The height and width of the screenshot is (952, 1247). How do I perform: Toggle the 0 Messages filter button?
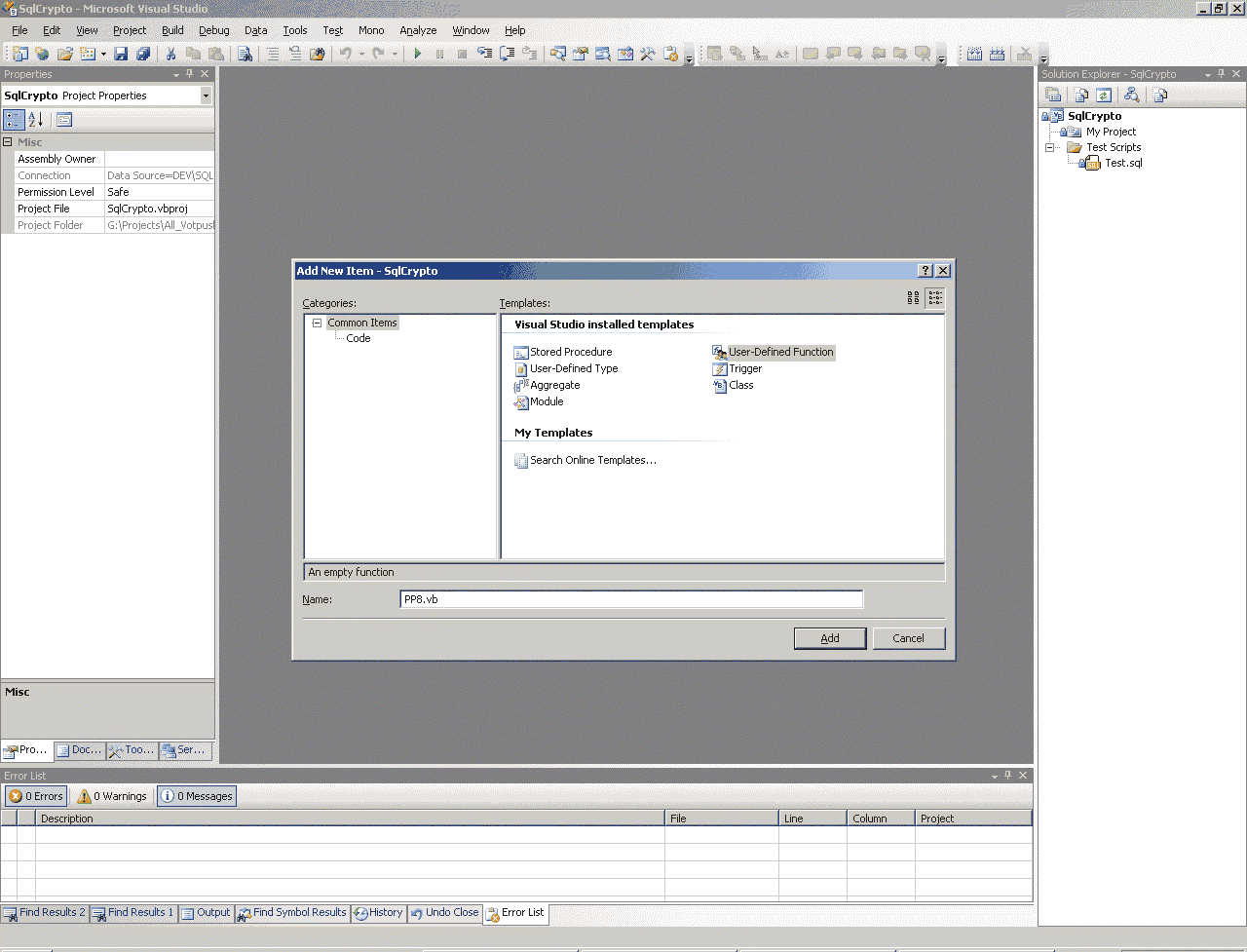[197, 796]
